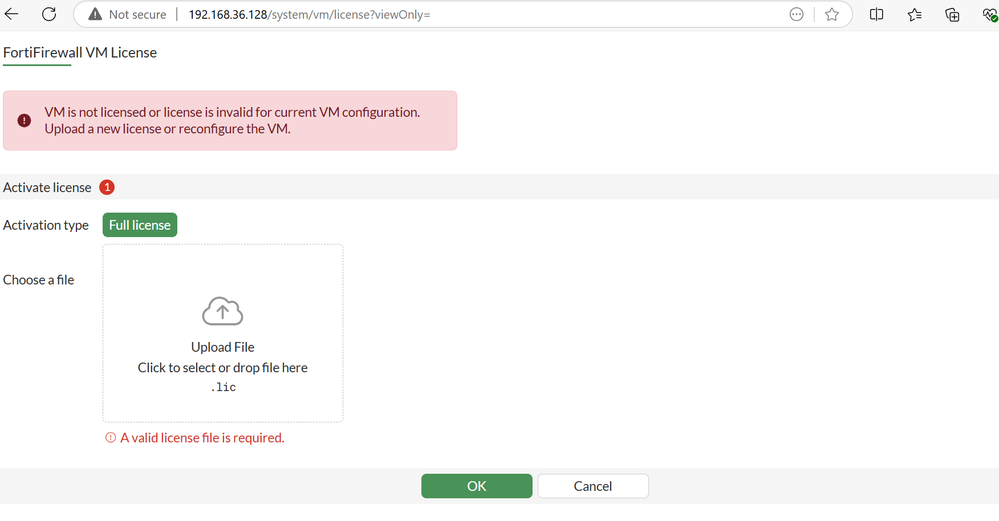Viewport: 999px width, 521px height.
Task: Click the Choose a file label
Action: point(38,280)
